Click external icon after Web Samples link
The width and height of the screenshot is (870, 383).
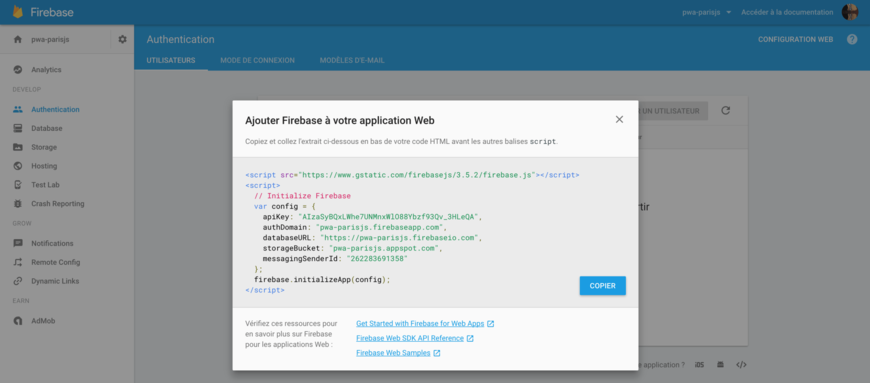pyautogui.click(x=437, y=353)
